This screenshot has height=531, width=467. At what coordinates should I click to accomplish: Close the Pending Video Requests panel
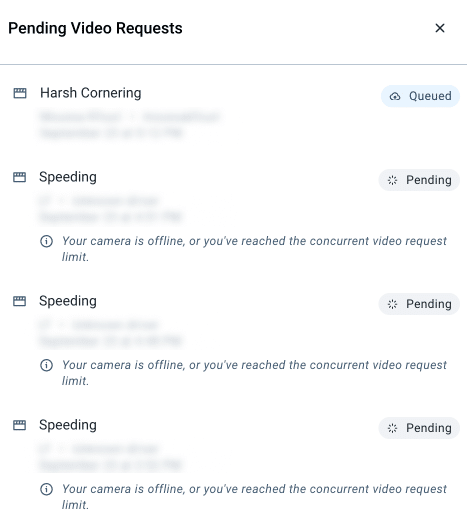click(x=440, y=28)
